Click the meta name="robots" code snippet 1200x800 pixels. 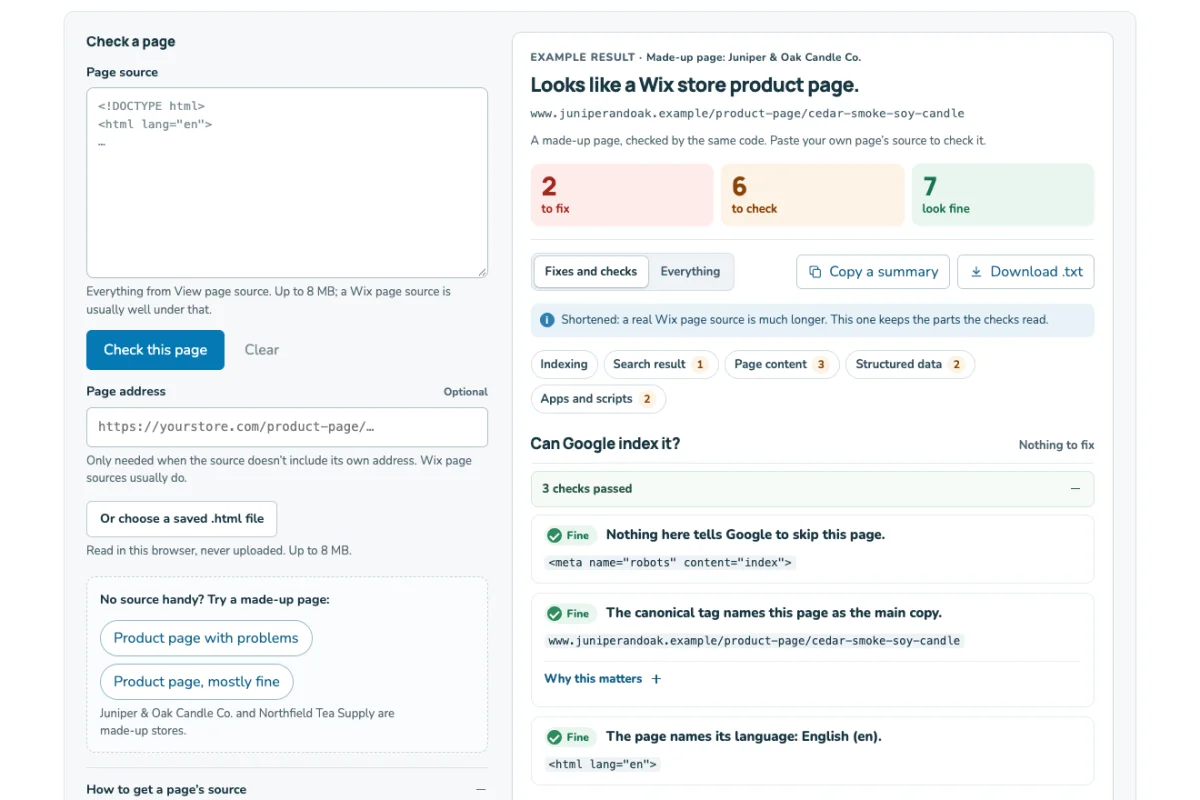670,563
